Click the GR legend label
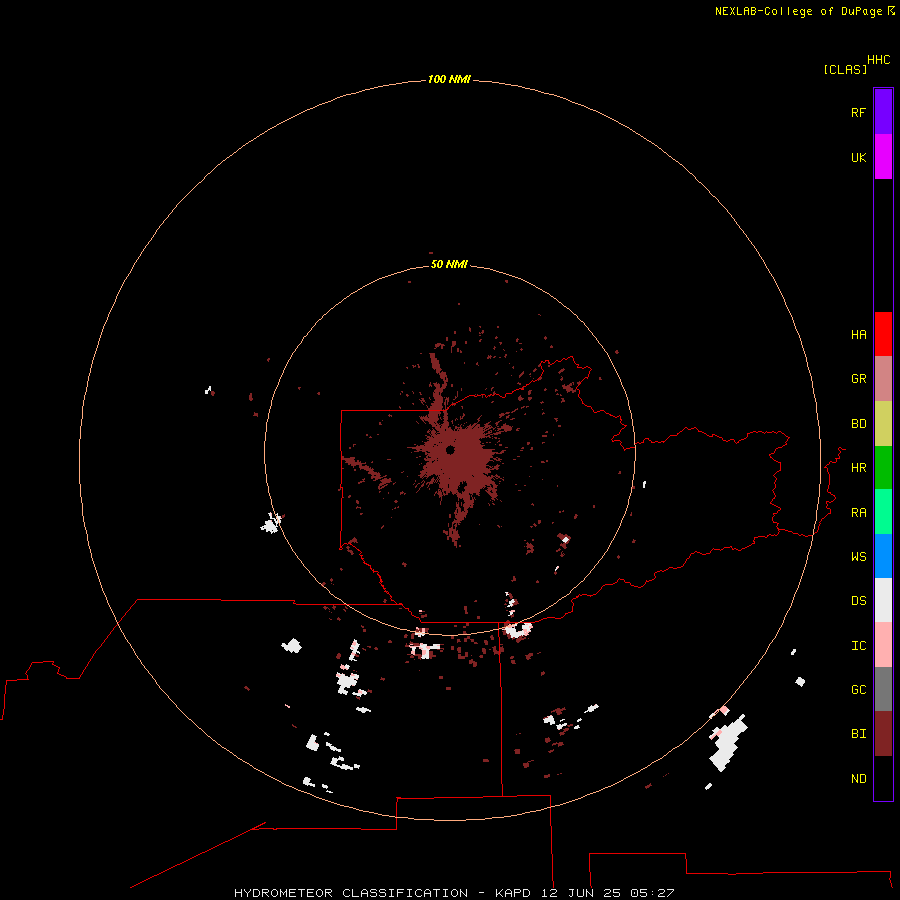900x900 pixels. click(x=858, y=379)
